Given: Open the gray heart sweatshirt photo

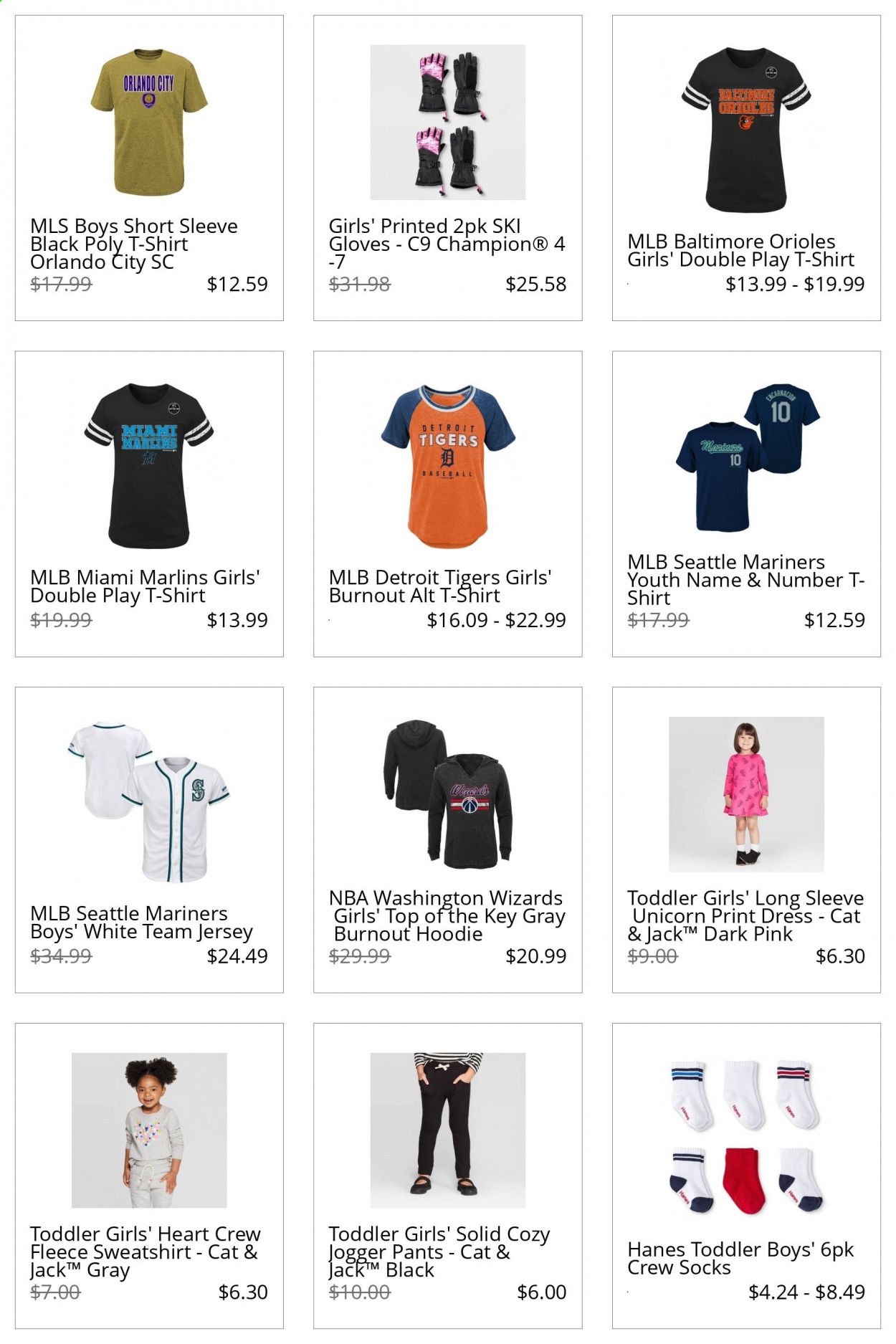Looking at the screenshot, I should tap(149, 1130).
